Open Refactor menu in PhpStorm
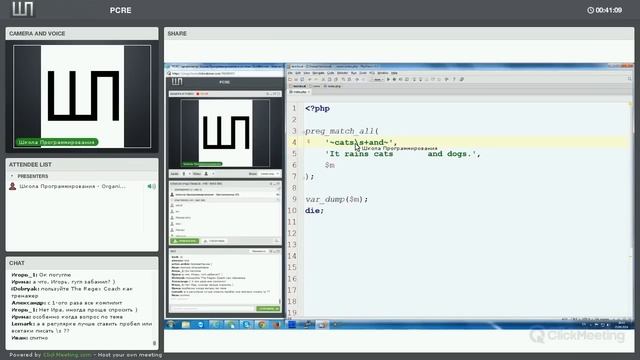640x360 pixels. coord(342,73)
